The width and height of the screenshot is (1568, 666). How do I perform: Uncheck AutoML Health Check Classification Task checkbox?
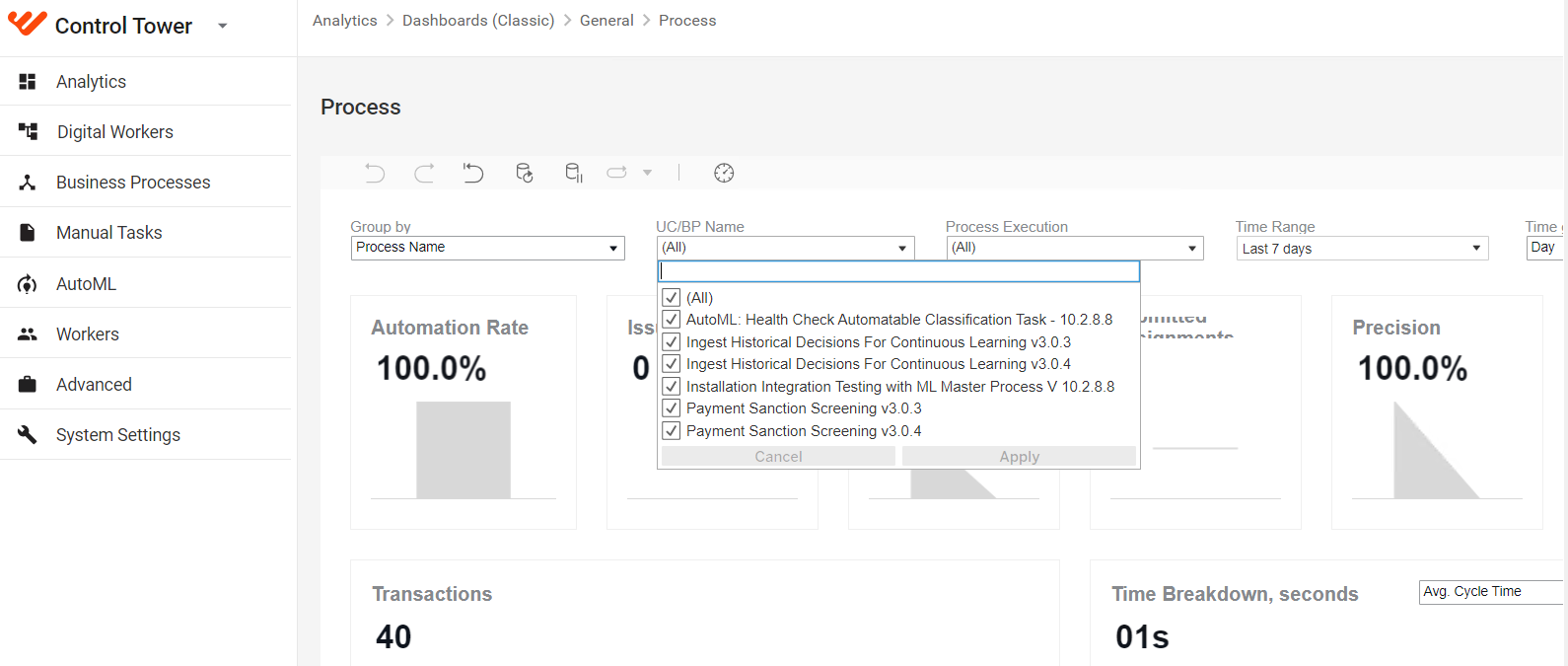[672, 320]
